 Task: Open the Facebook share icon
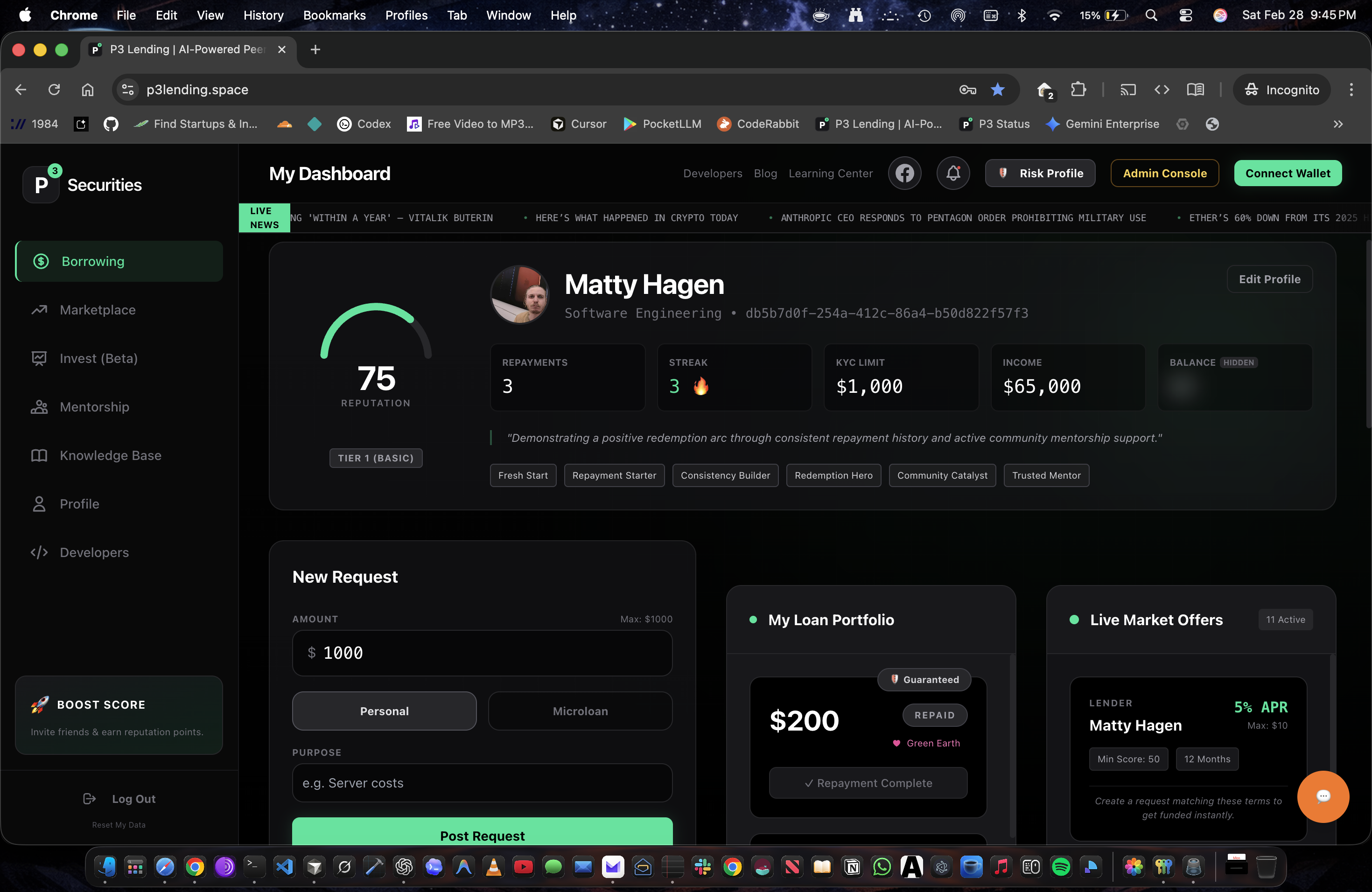pyautogui.click(x=904, y=173)
